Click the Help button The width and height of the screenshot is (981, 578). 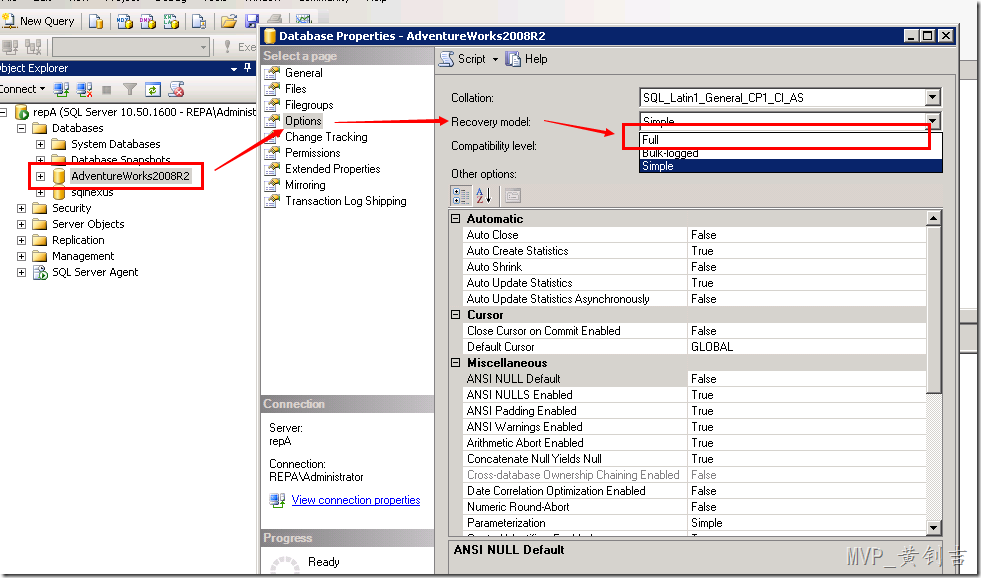pos(527,59)
